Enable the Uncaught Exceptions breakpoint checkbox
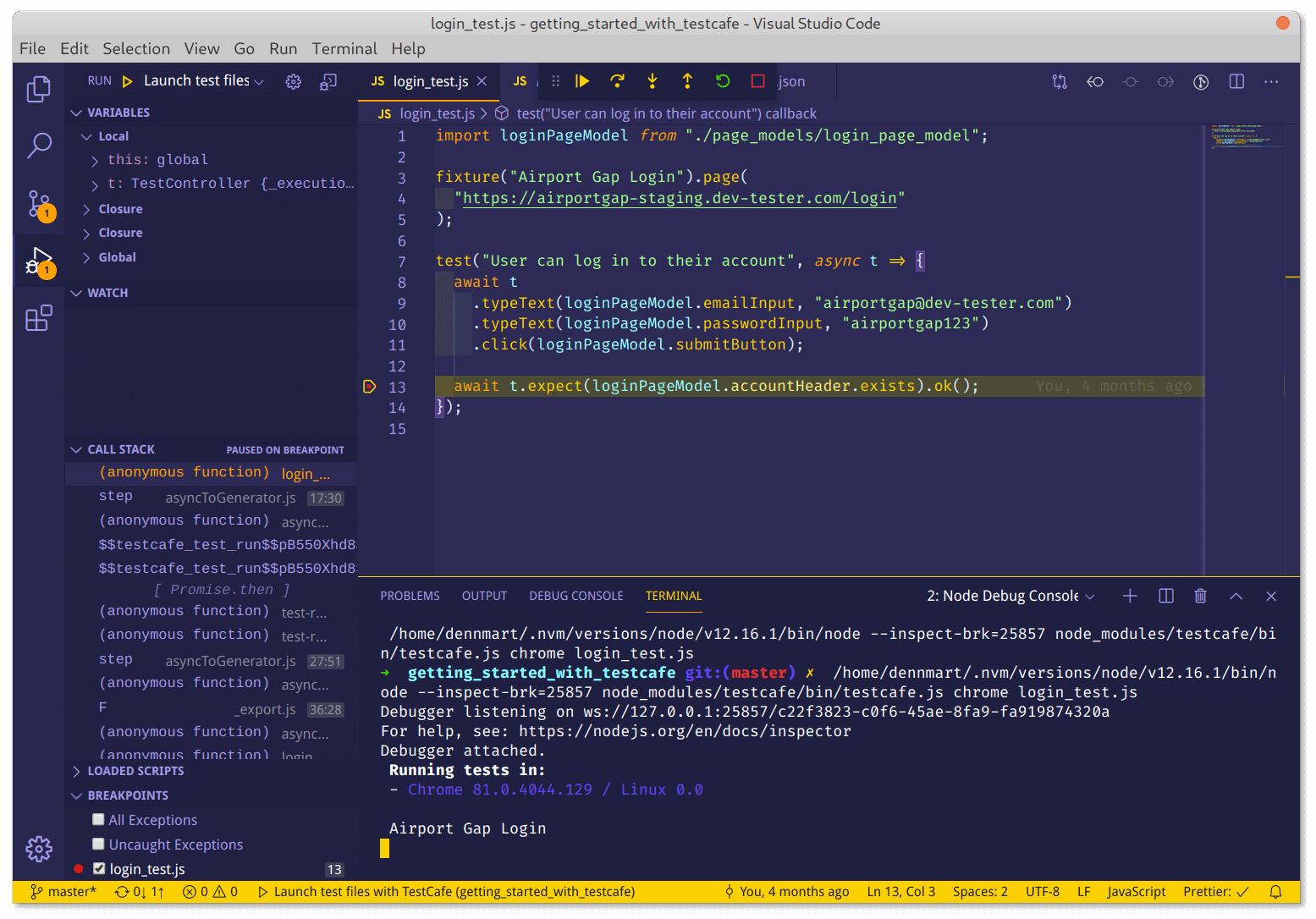 click(x=98, y=844)
